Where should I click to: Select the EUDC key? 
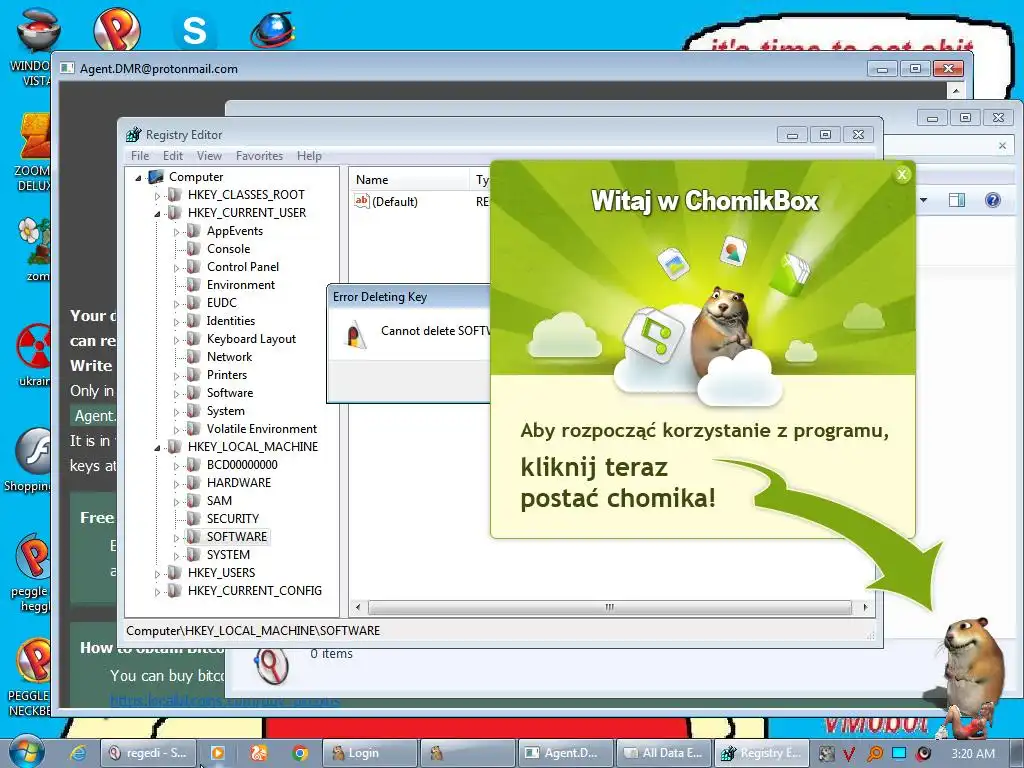click(221, 303)
